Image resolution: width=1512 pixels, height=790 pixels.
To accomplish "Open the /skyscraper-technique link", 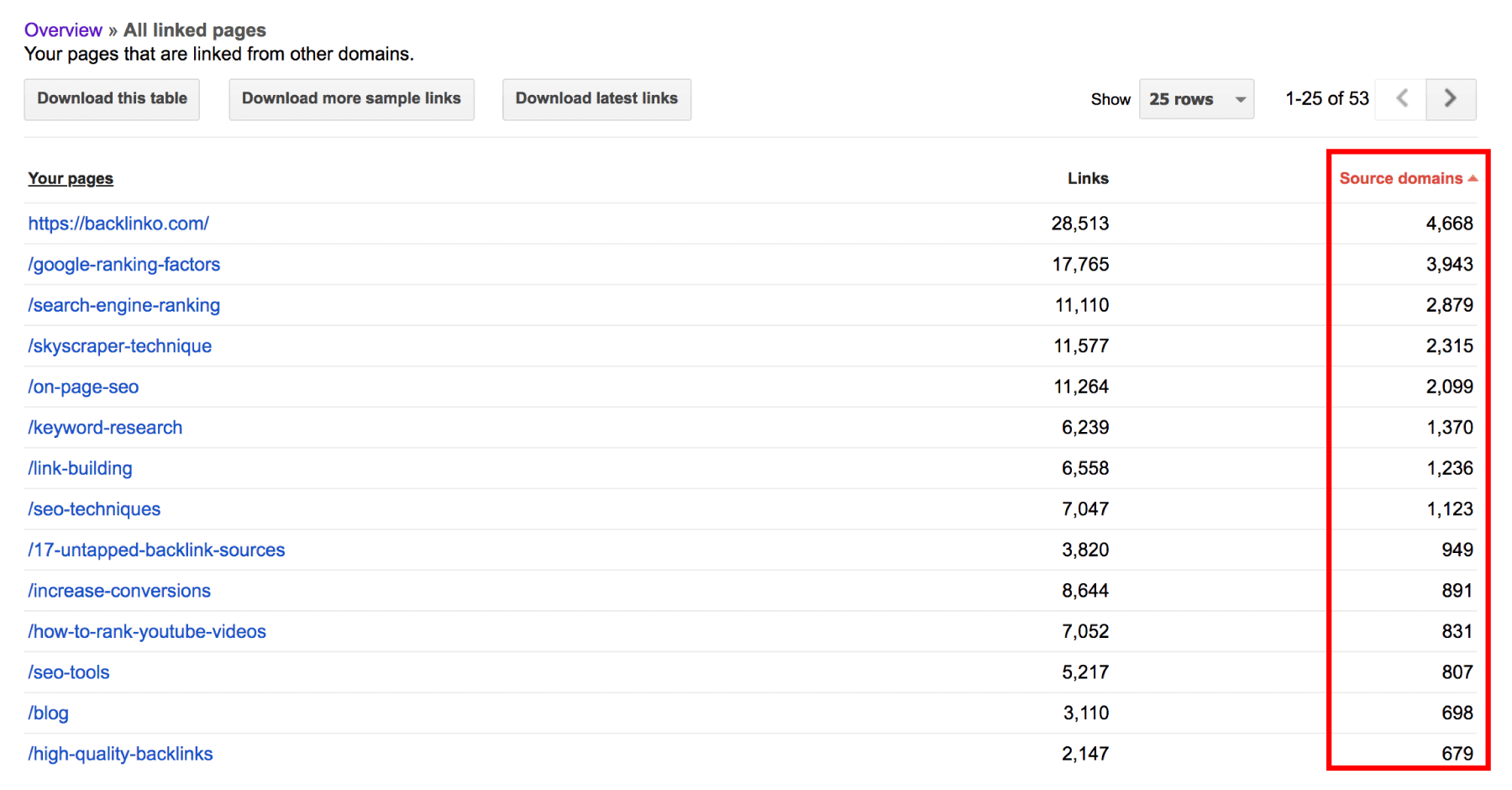I will click(x=120, y=346).
